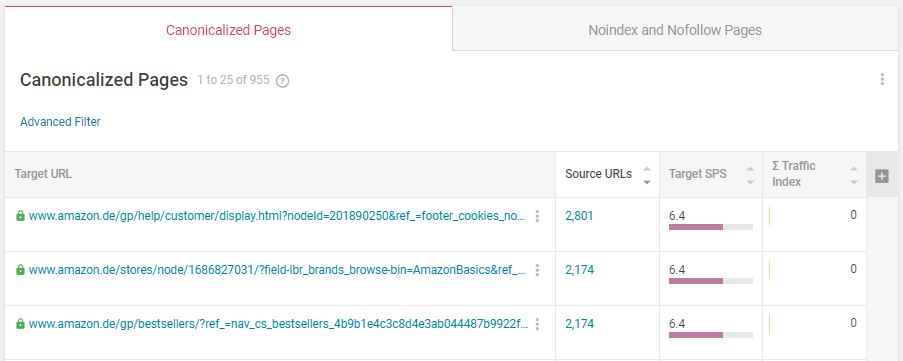Open help icon next to Canonicalized Pages count
Image resolution: width=903 pixels, height=361 pixels.
point(282,81)
